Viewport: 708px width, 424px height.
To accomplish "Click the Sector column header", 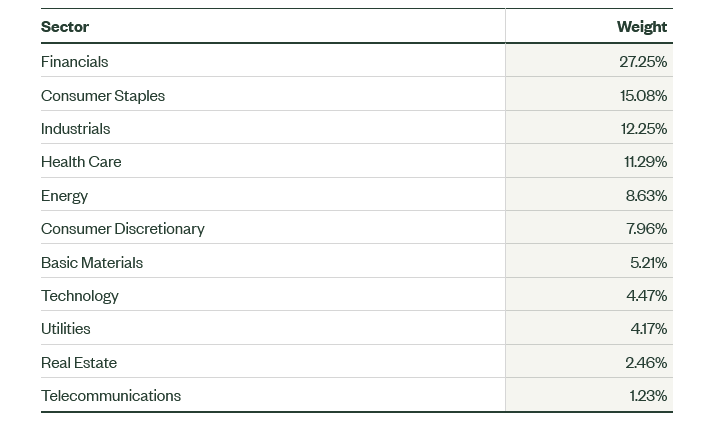I will coord(65,27).
